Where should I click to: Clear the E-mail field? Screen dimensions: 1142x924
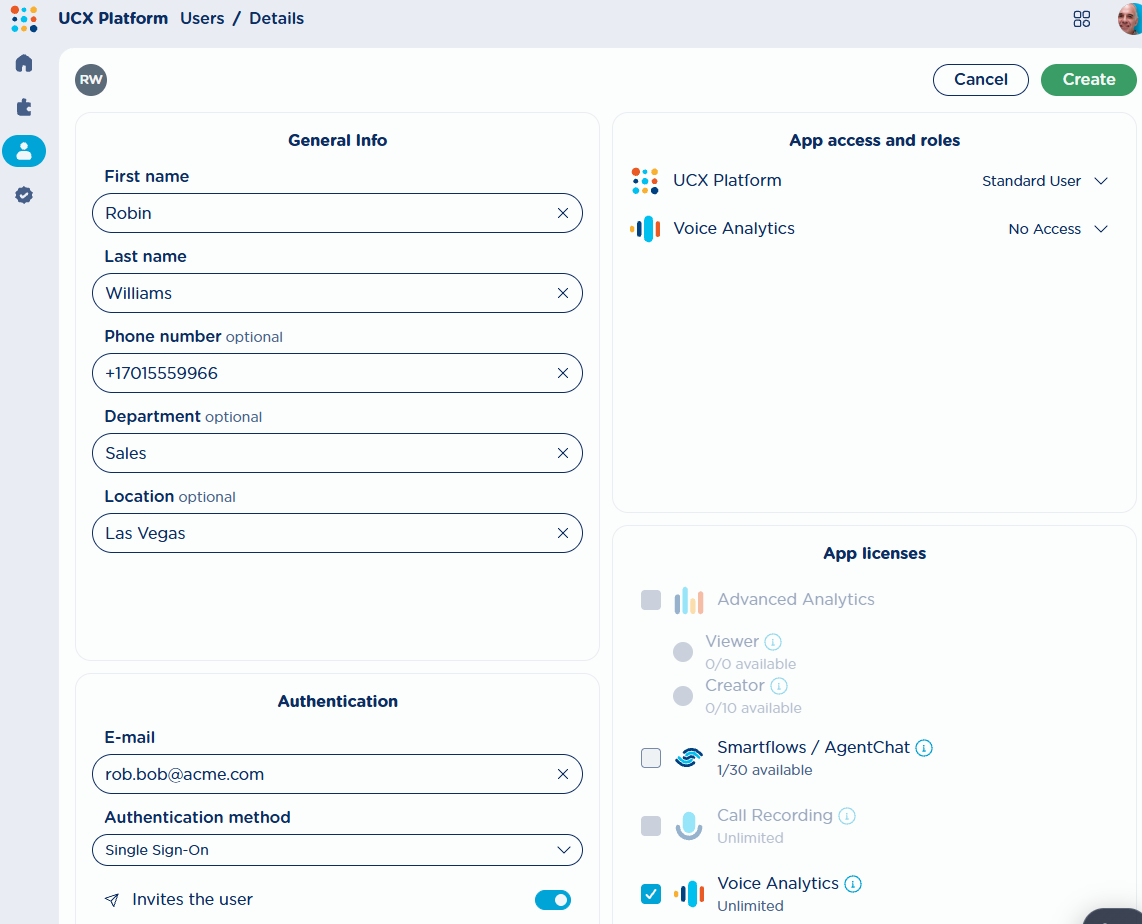tap(562, 774)
